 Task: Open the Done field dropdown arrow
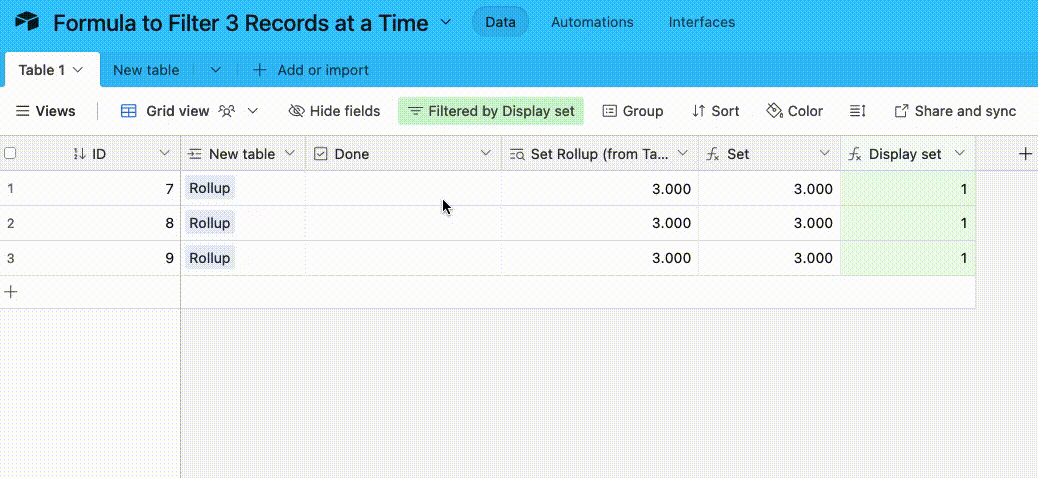click(486, 154)
